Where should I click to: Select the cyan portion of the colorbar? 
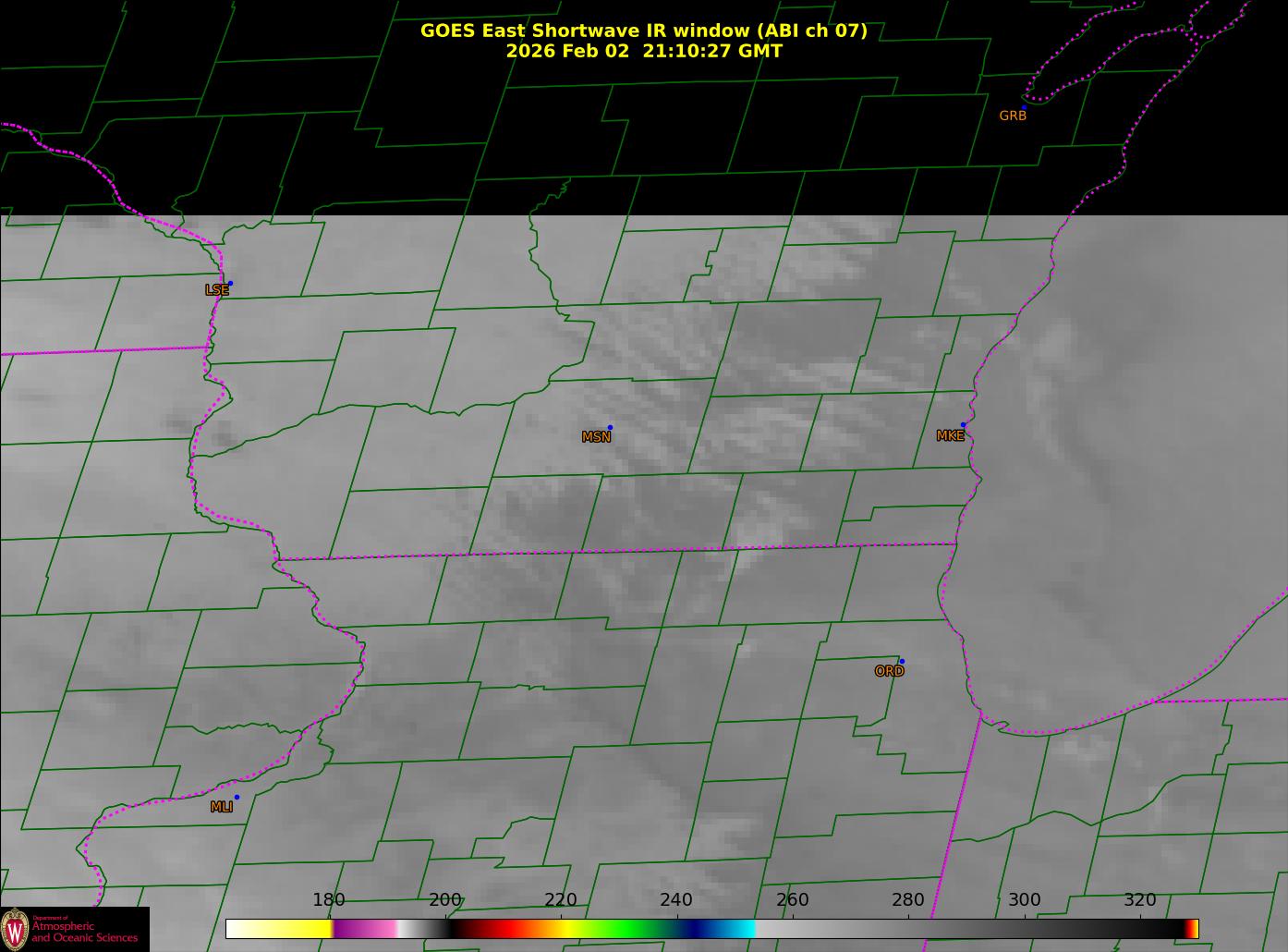(735, 929)
